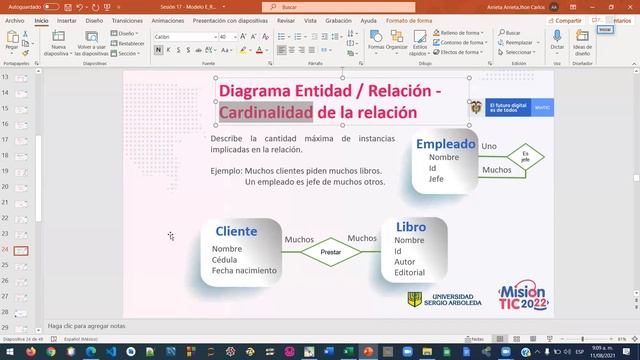Viewport: 640px width, 360px height.
Task: Open the font name Calibri dropdown
Action: (x=215, y=37)
